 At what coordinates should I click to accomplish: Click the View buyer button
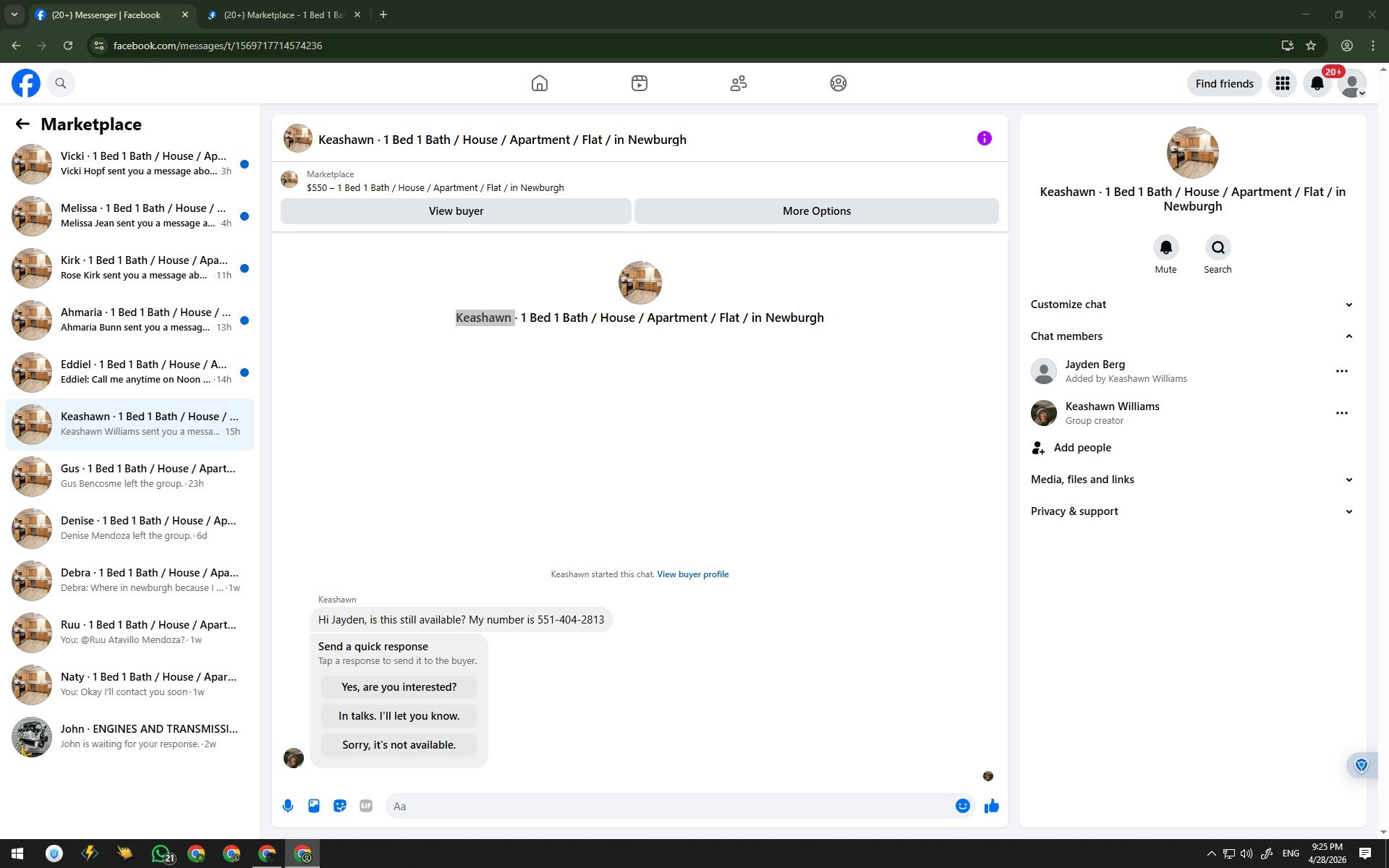point(456,211)
